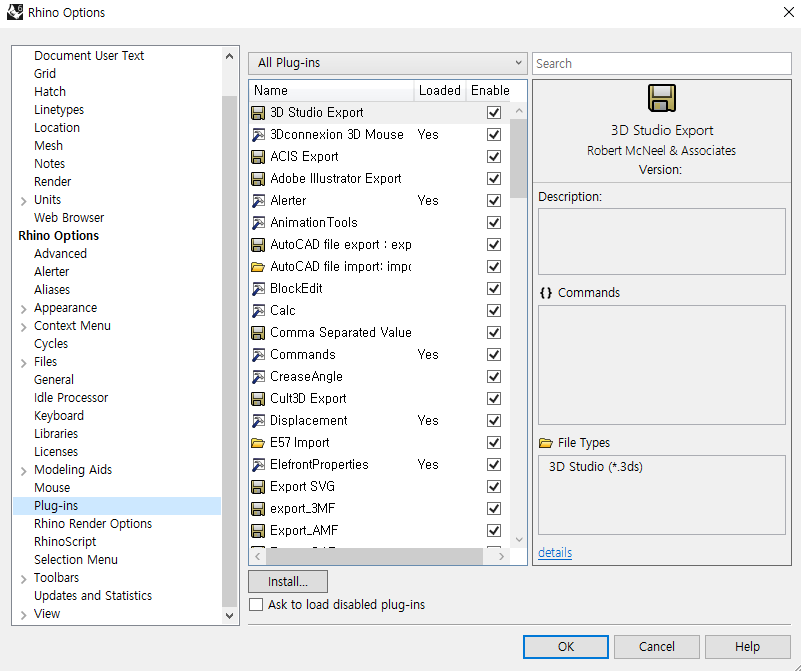
Task: Expand the Files tree node
Action: [x=23, y=363]
